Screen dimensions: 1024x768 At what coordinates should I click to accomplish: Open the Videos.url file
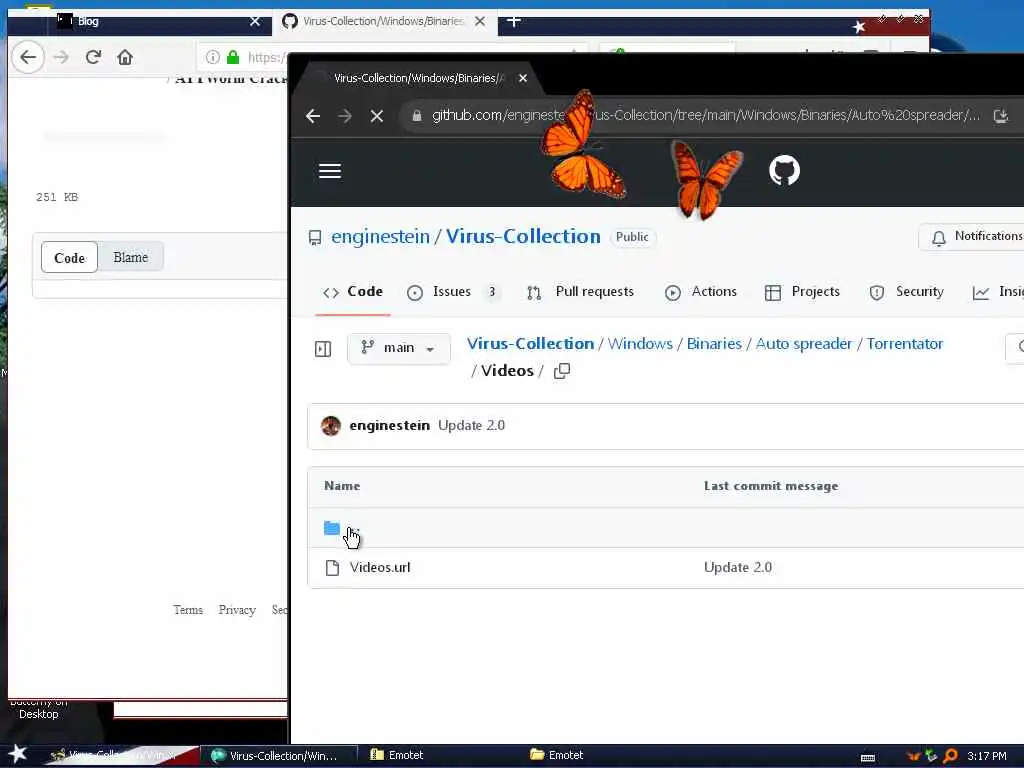pyautogui.click(x=380, y=568)
